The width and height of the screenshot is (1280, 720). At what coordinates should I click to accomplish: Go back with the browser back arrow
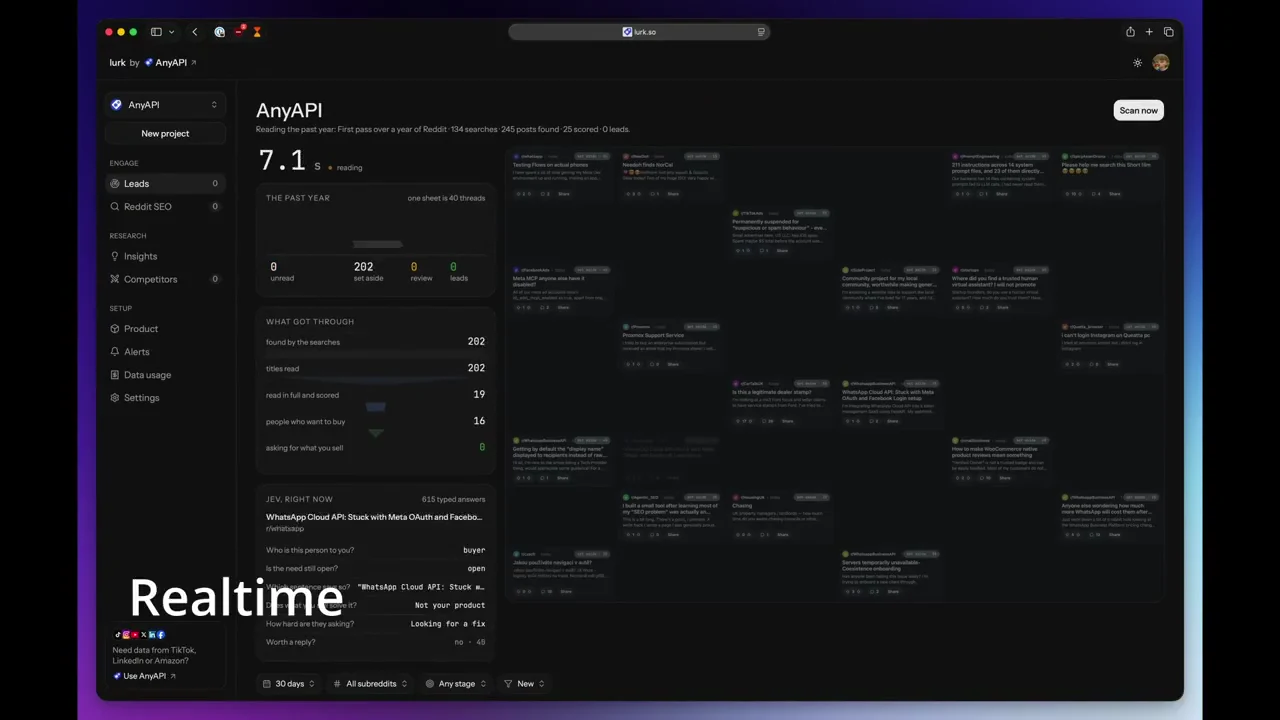195,32
